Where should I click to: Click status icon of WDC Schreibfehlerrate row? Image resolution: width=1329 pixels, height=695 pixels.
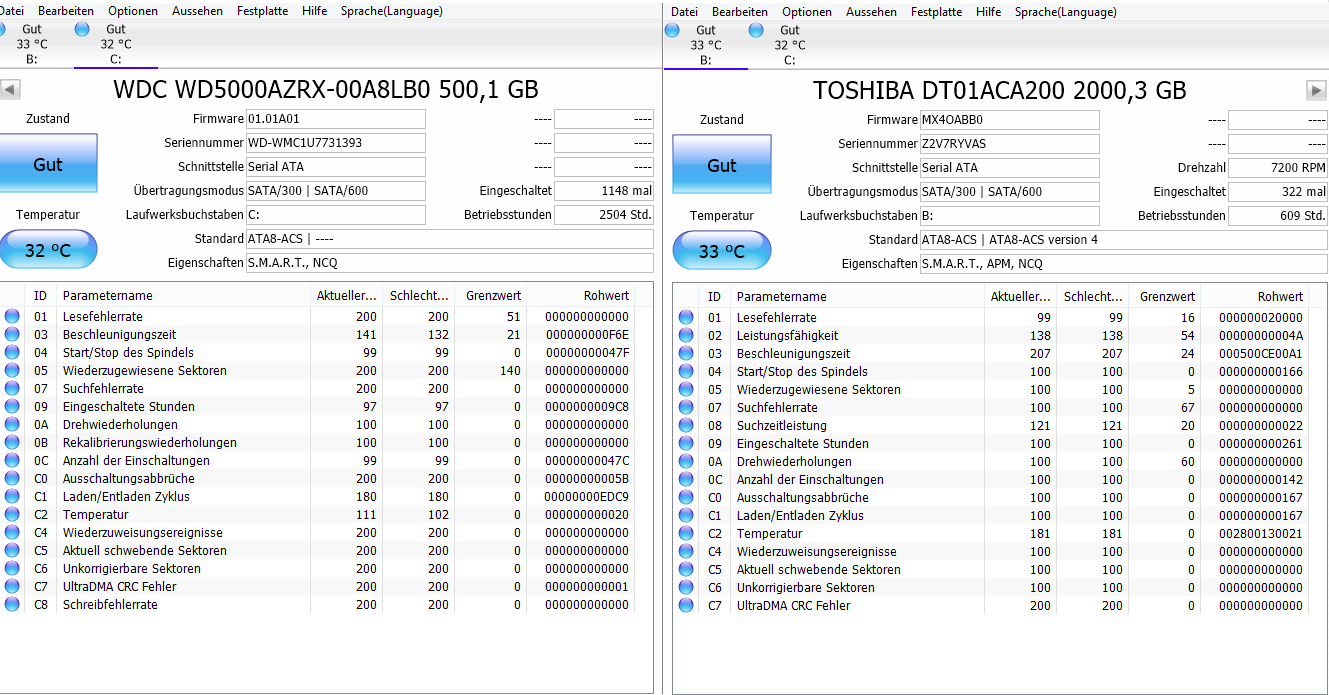coord(12,604)
